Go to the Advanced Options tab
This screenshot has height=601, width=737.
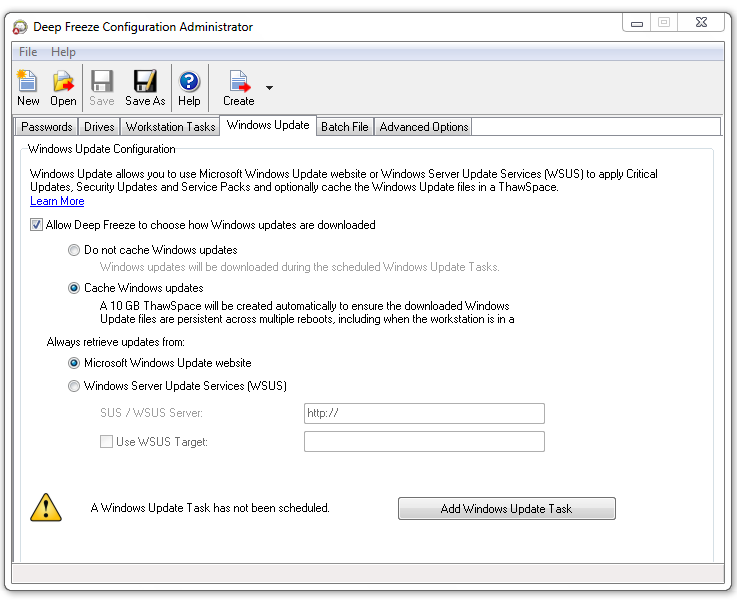[423, 127]
